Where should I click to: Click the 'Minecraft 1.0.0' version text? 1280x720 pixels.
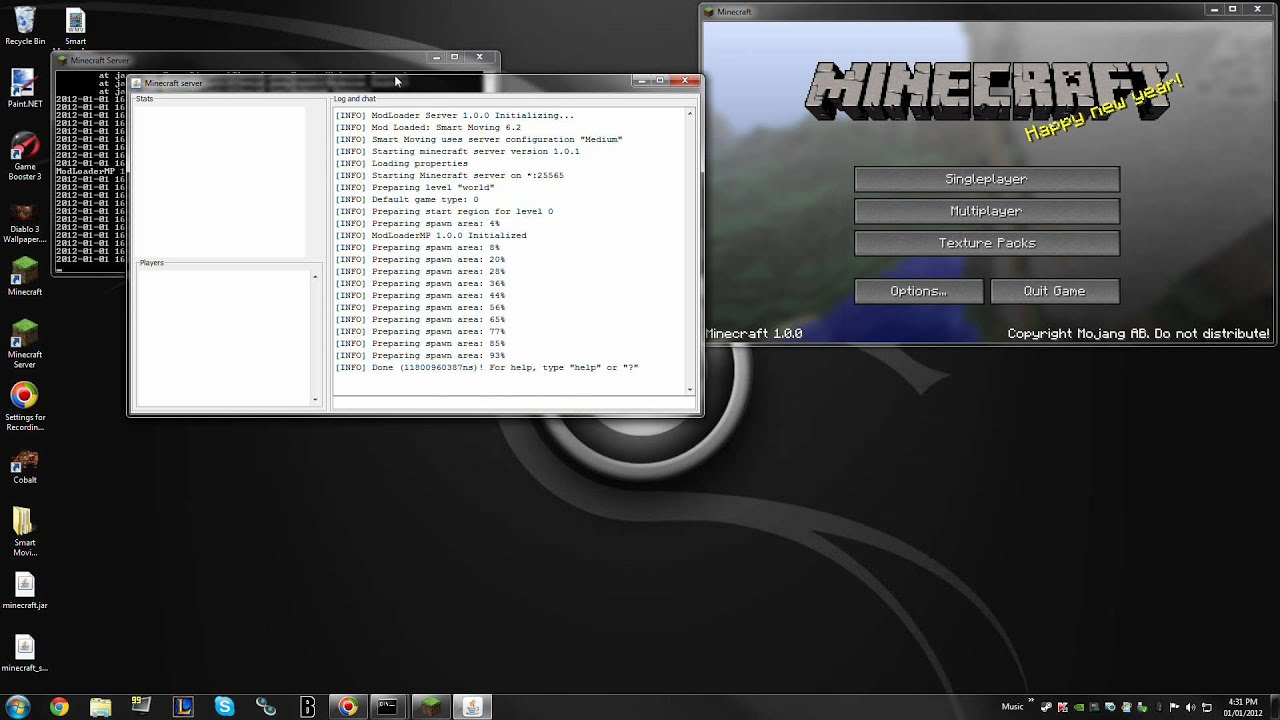[755, 334]
